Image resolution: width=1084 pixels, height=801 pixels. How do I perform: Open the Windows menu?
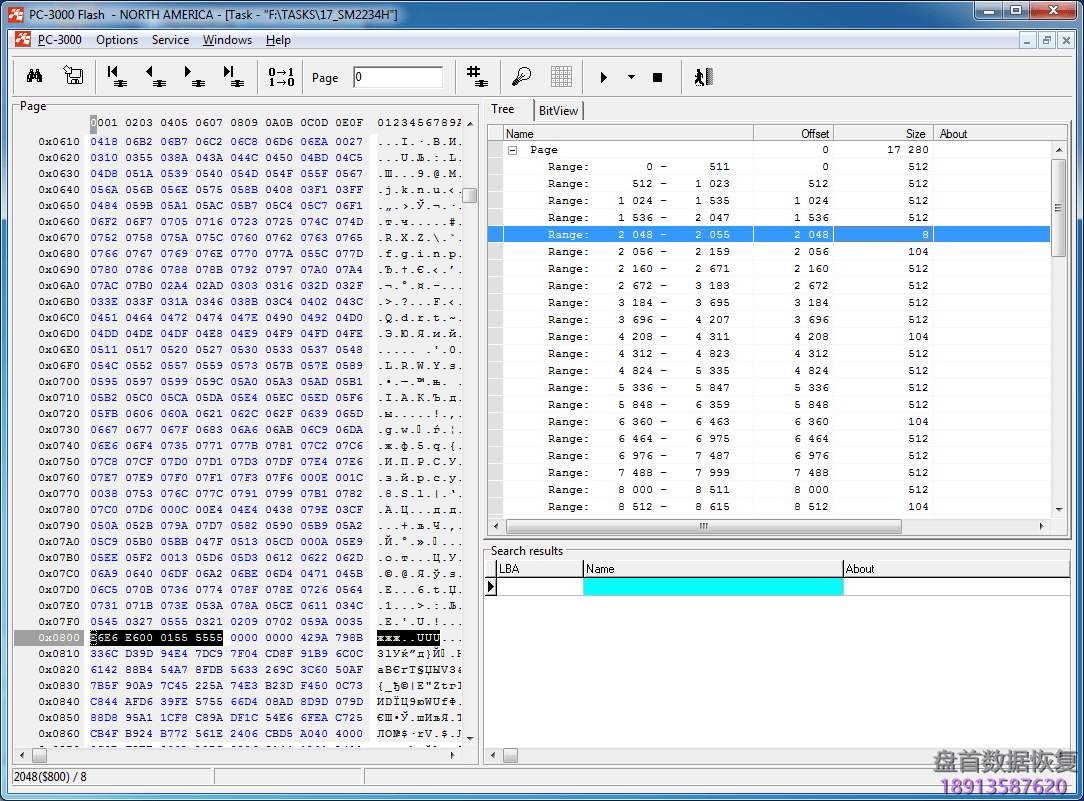tap(227, 40)
